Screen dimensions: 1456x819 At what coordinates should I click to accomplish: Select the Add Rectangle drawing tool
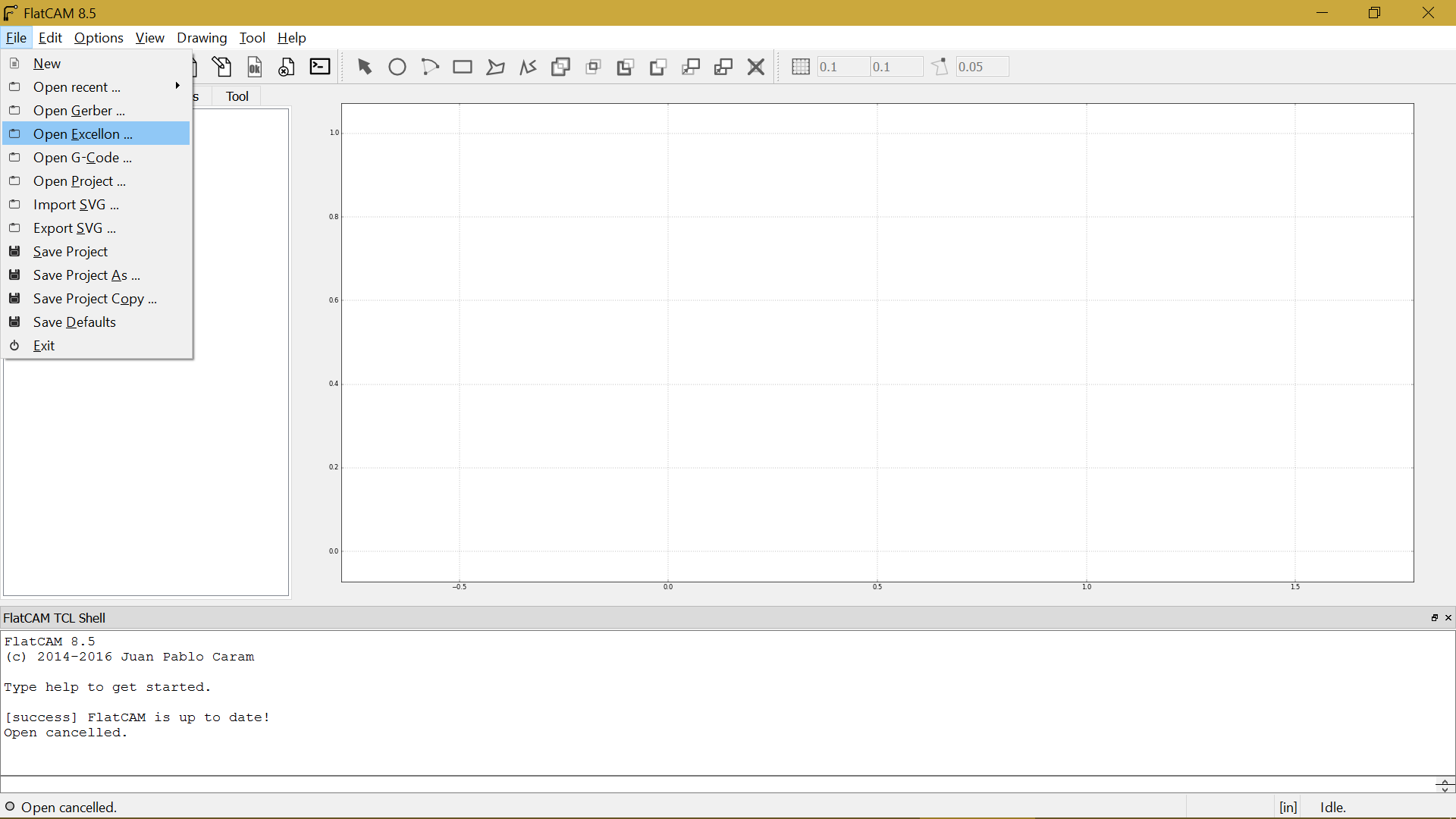click(x=463, y=67)
